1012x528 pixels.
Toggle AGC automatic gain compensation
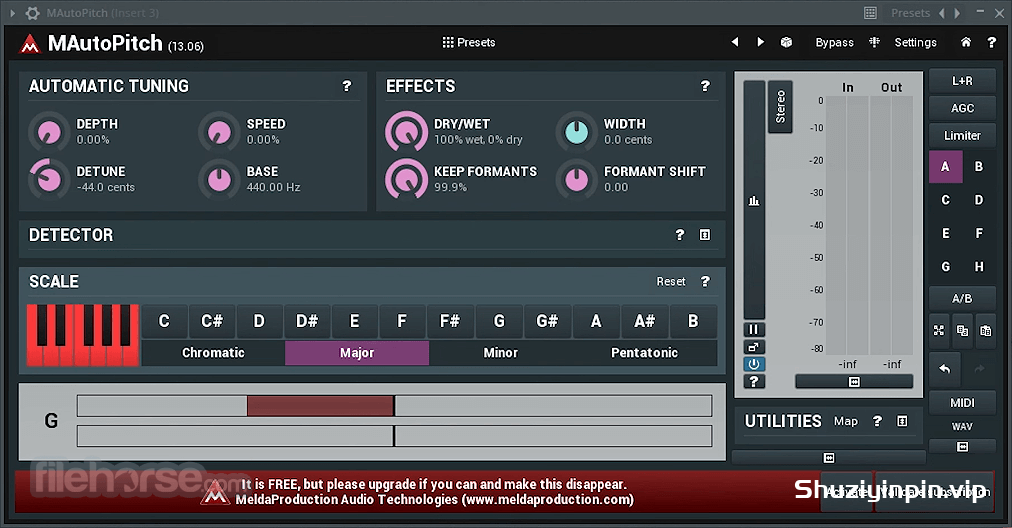click(x=962, y=108)
